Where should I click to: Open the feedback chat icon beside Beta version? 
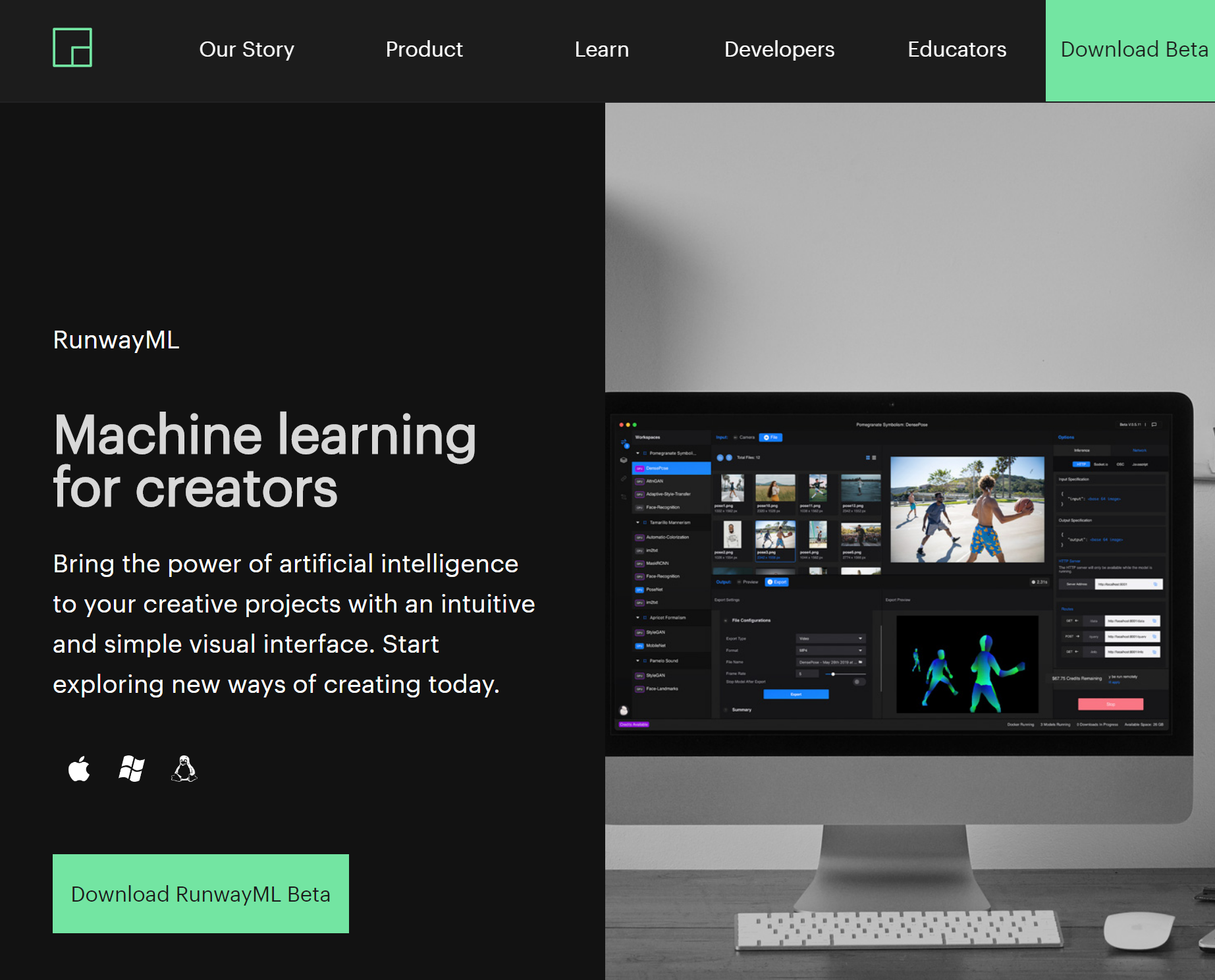(x=1154, y=425)
